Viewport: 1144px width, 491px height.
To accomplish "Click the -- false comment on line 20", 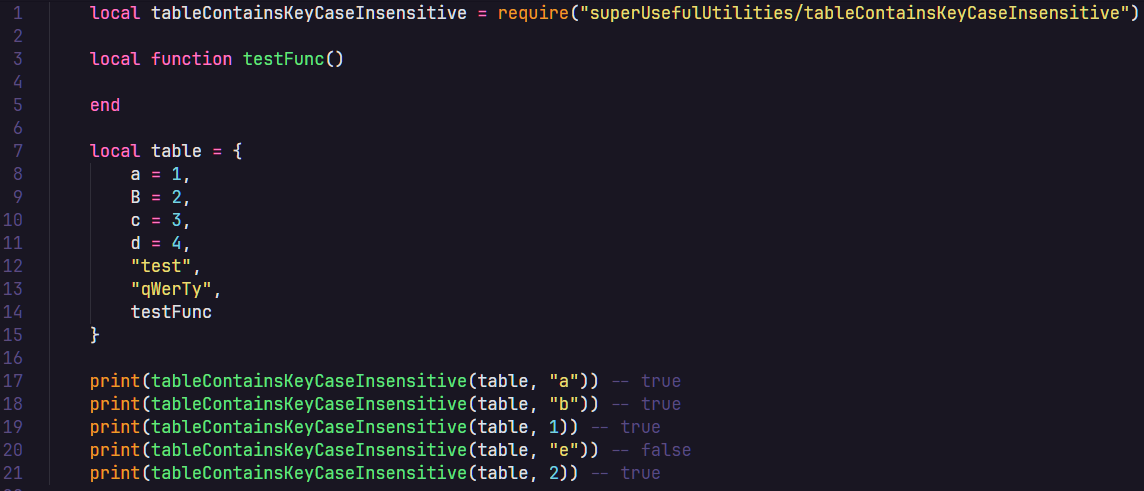I will point(651,450).
